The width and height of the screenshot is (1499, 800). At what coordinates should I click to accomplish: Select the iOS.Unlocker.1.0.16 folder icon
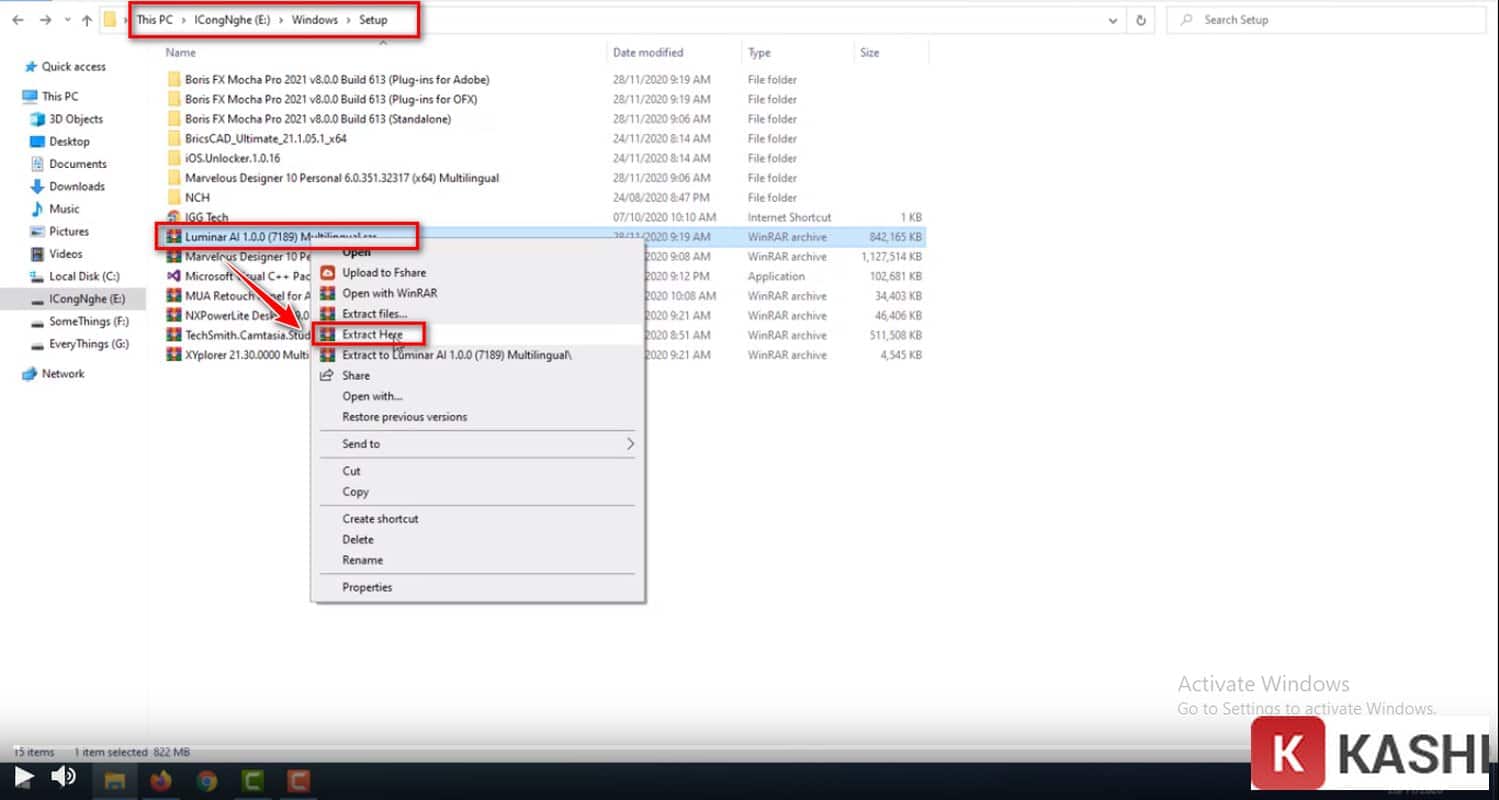pyautogui.click(x=174, y=158)
